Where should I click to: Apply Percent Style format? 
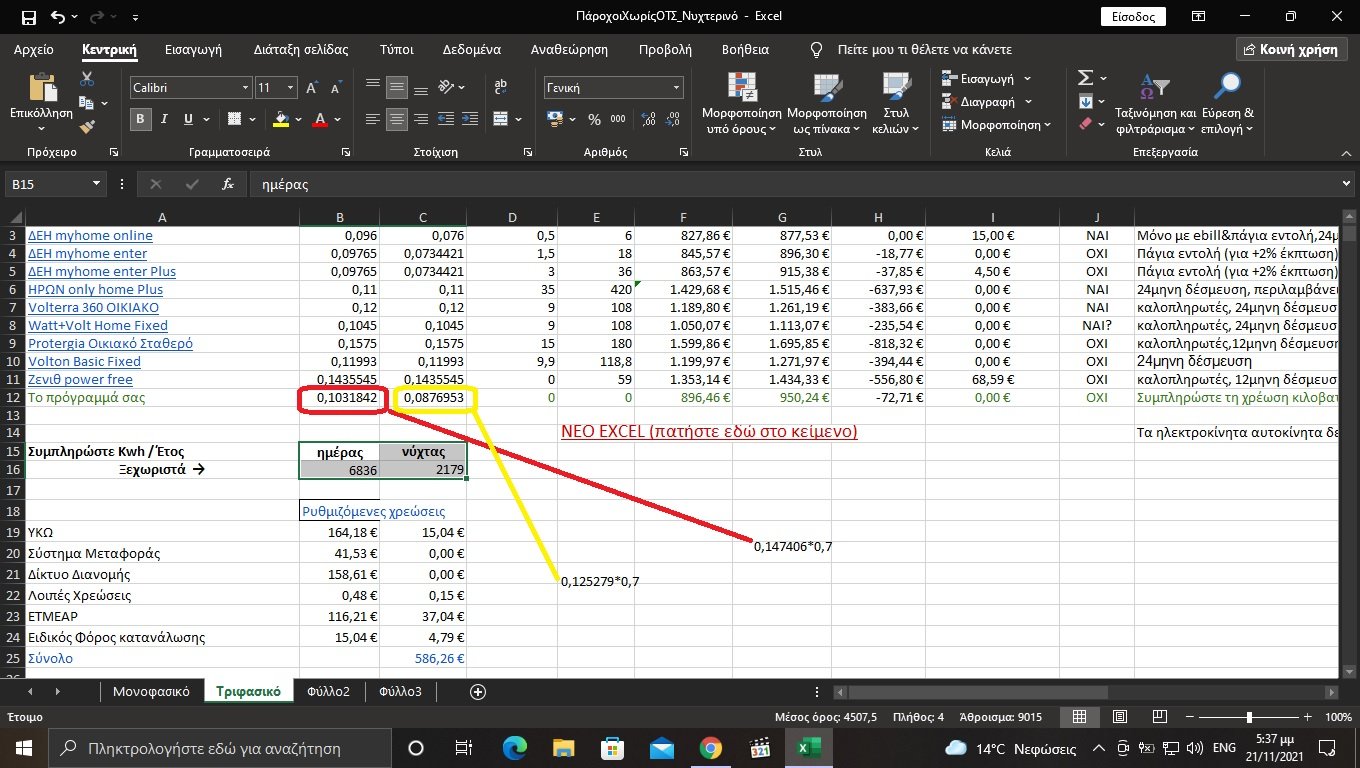[x=594, y=119]
